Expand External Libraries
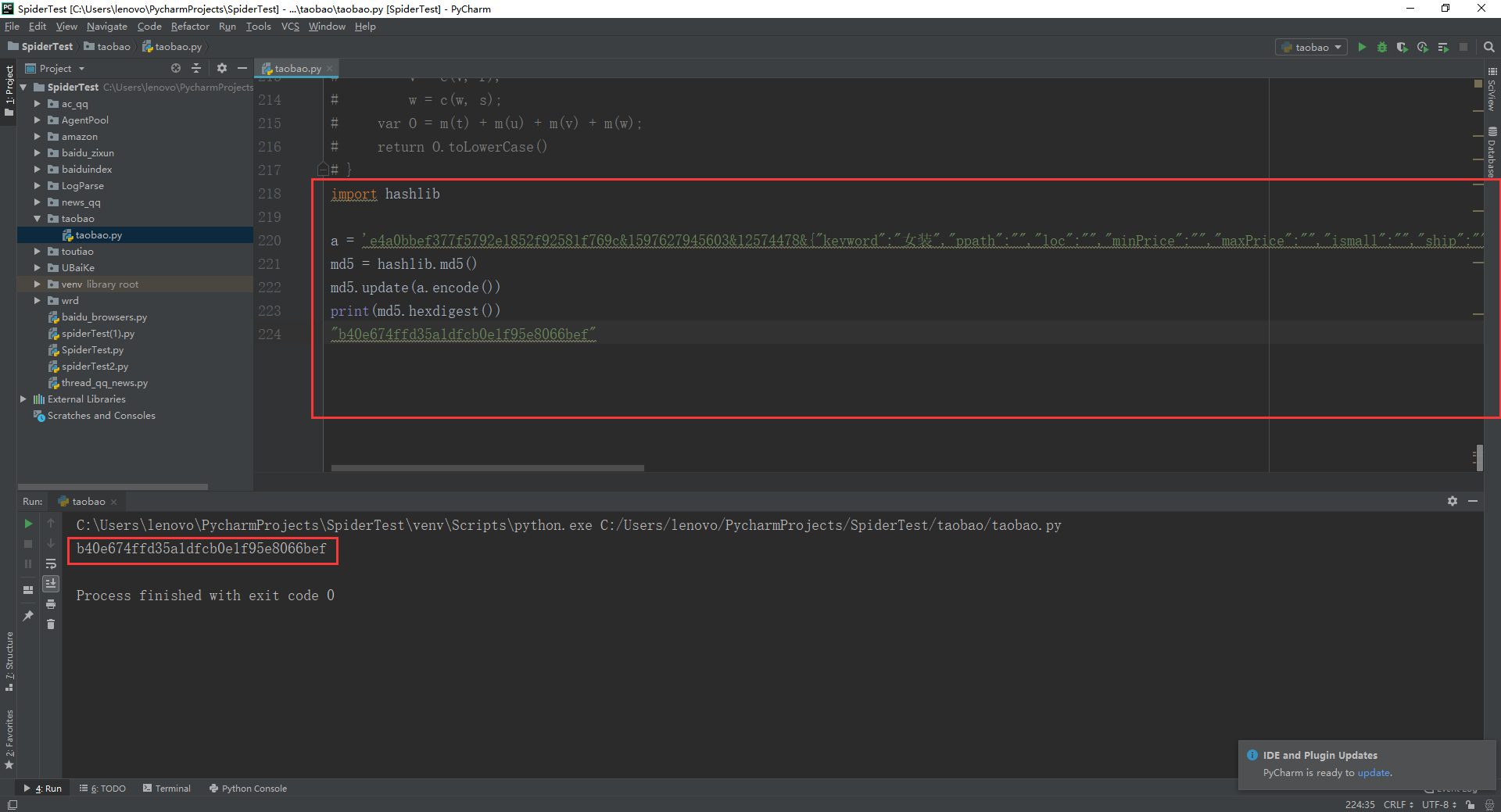Screen dimensions: 1501x812 click(23, 399)
